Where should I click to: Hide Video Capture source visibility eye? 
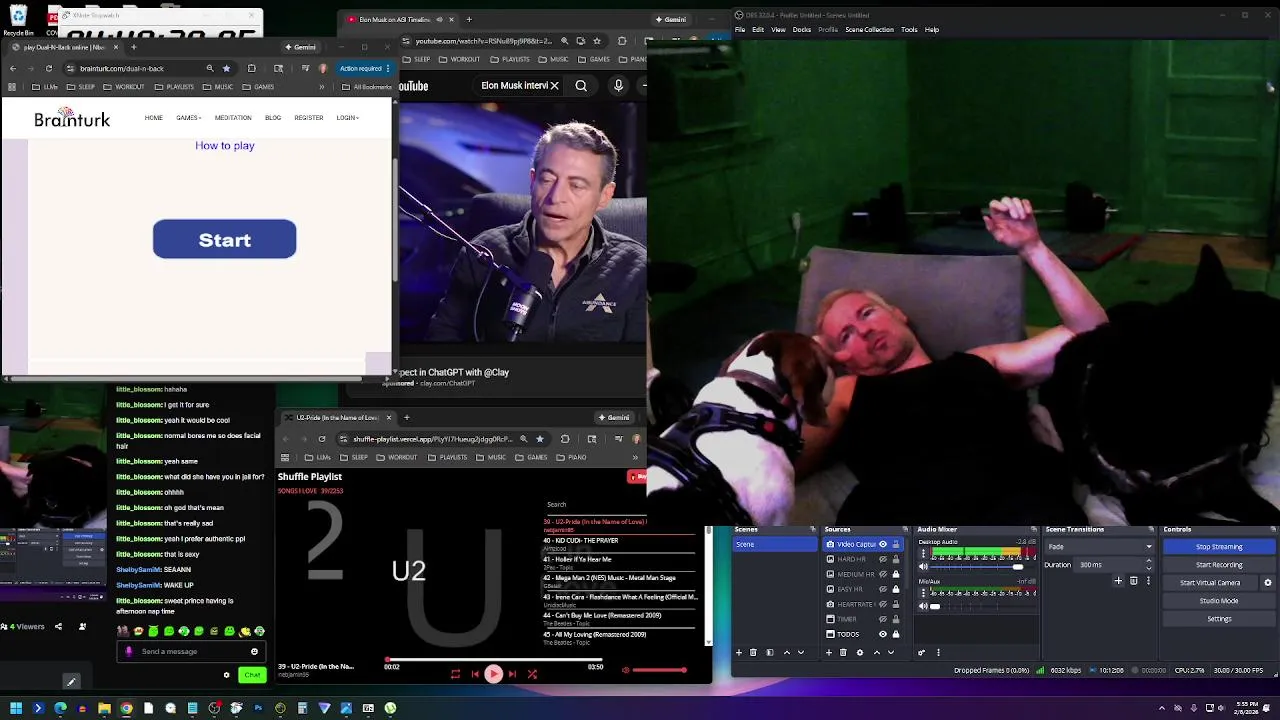(883, 544)
